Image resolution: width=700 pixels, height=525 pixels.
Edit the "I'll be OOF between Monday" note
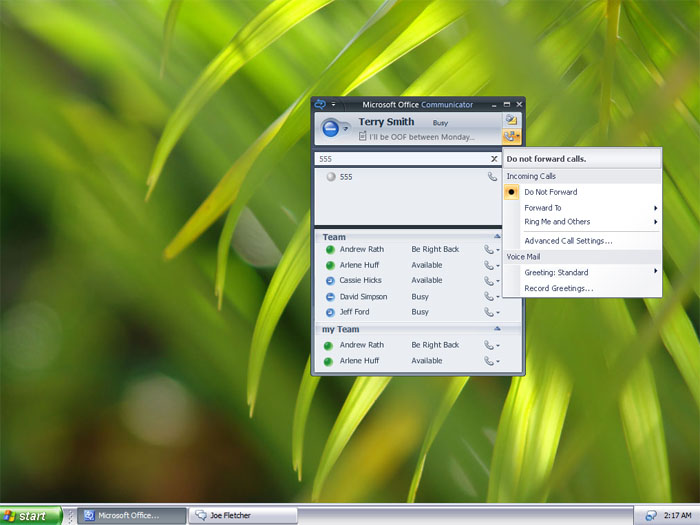tap(421, 137)
